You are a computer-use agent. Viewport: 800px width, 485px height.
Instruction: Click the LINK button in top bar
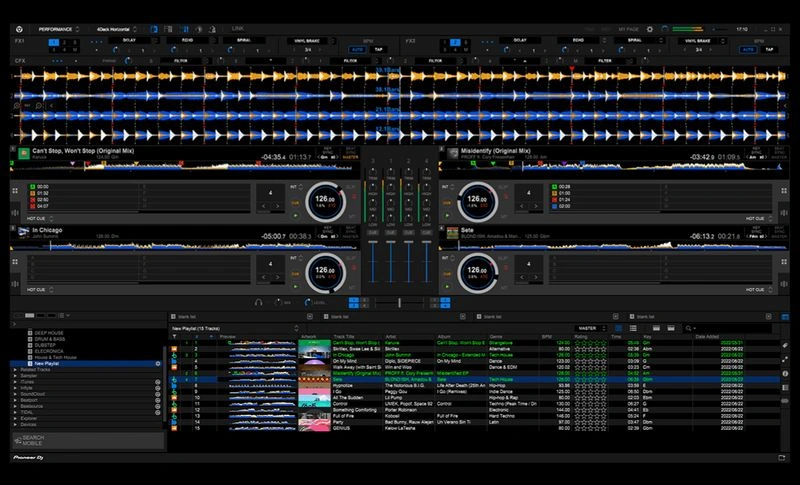pos(238,29)
